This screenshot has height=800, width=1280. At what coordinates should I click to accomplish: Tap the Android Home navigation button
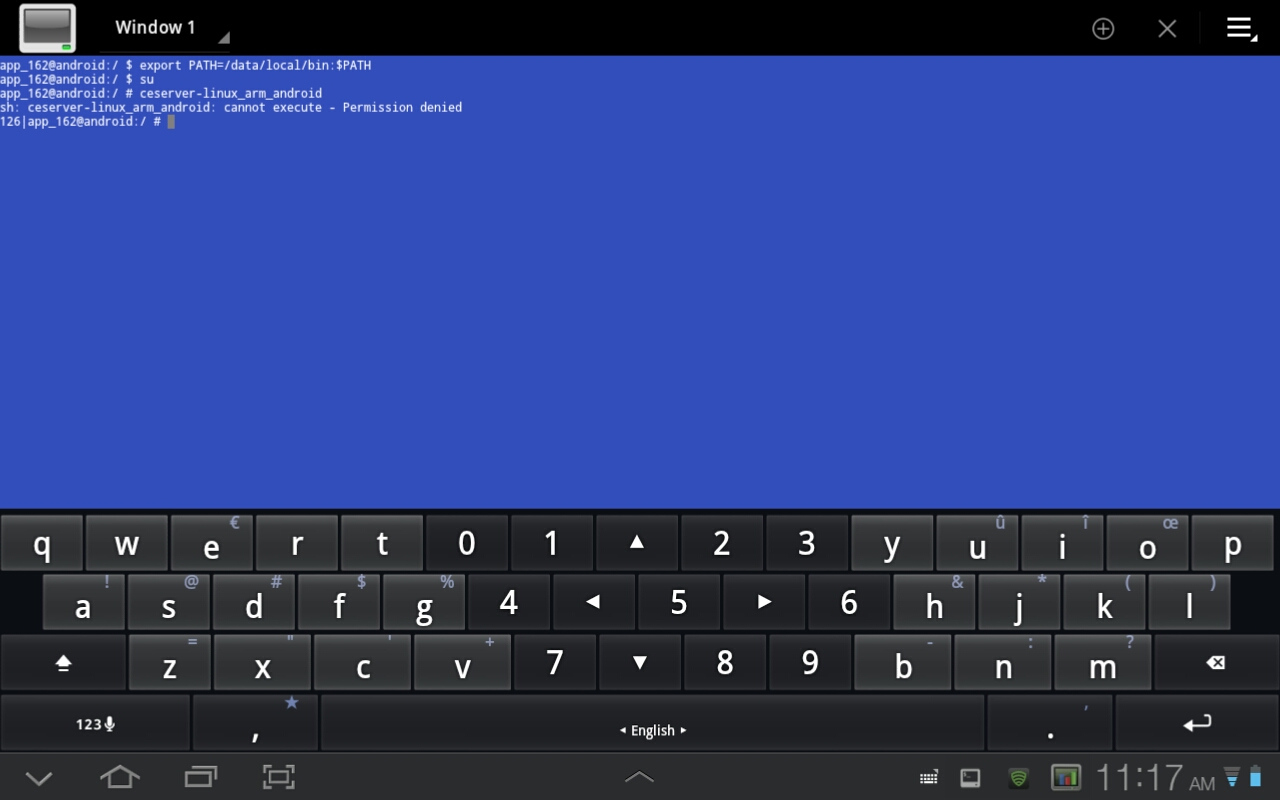click(119, 777)
